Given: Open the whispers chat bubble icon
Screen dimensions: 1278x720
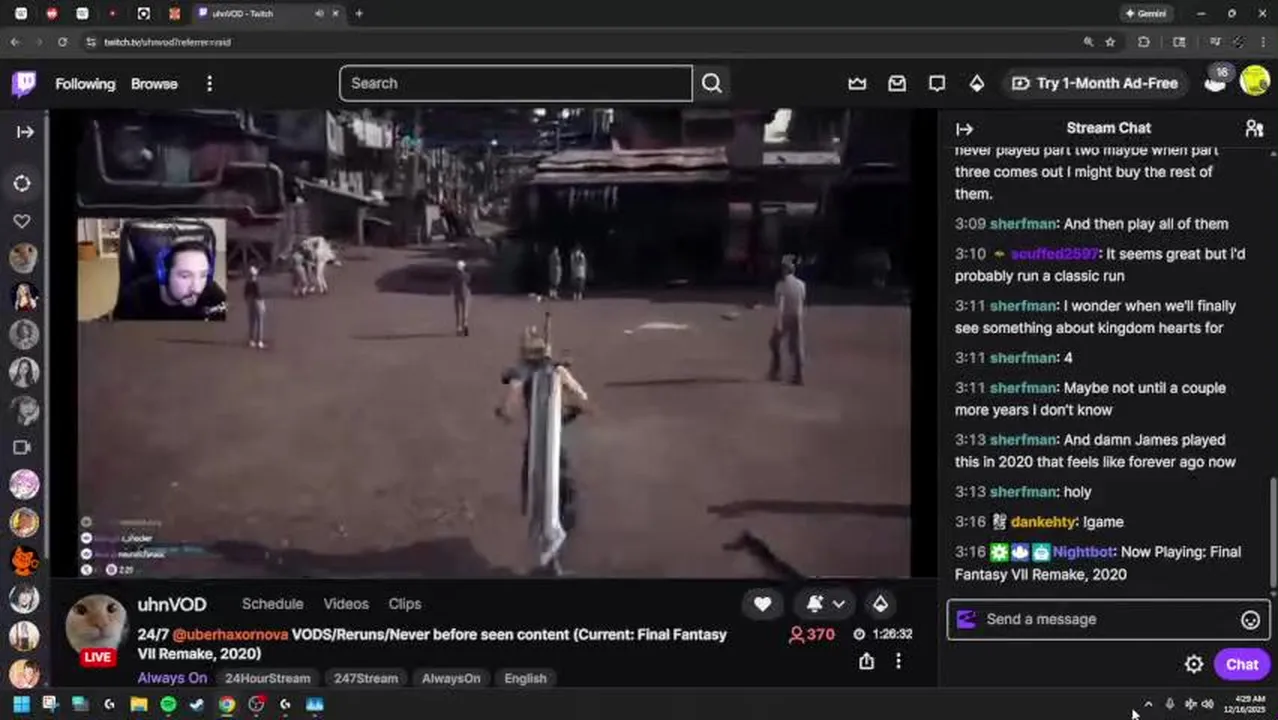Looking at the screenshot, I should pyautogui.click(x=937, y=84).
